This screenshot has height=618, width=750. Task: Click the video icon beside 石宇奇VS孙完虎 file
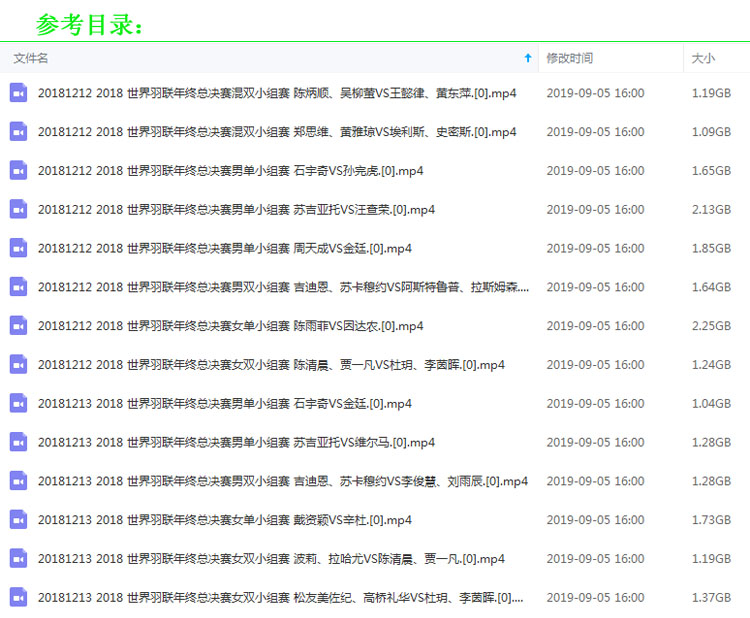tap(18, 171)
